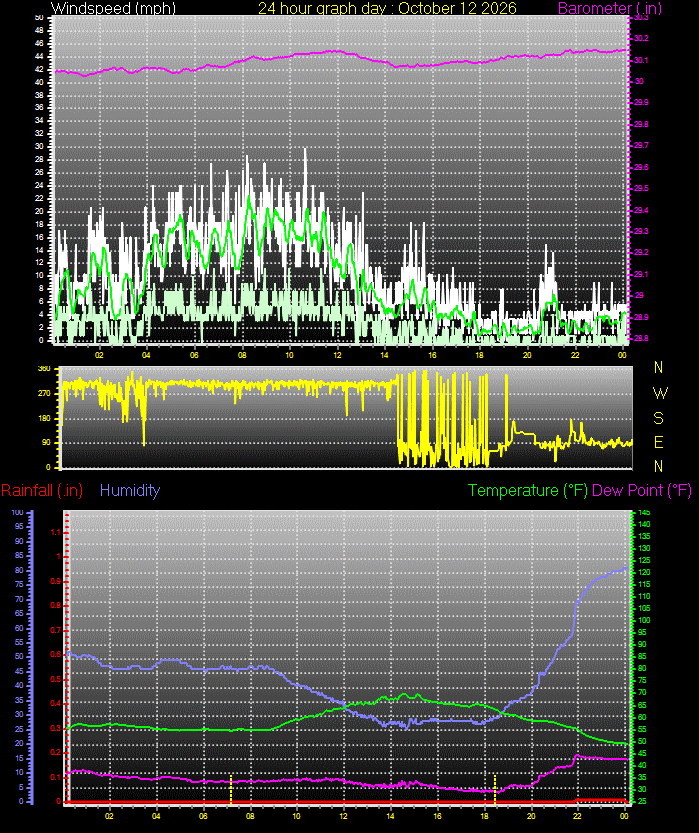Click the 14 hour label under windspeed graph
This screenshot has height=833, width=699.
[x=385, y=355]
